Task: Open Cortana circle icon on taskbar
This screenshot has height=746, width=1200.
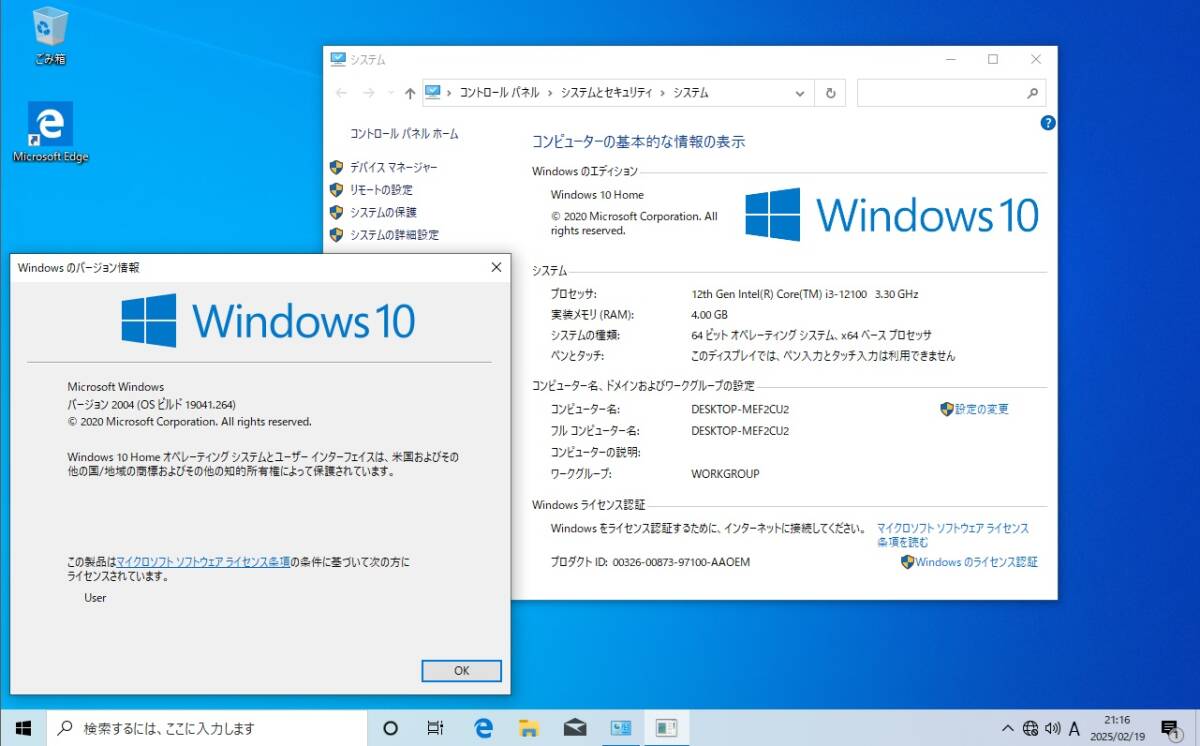Action: point(391,728)
